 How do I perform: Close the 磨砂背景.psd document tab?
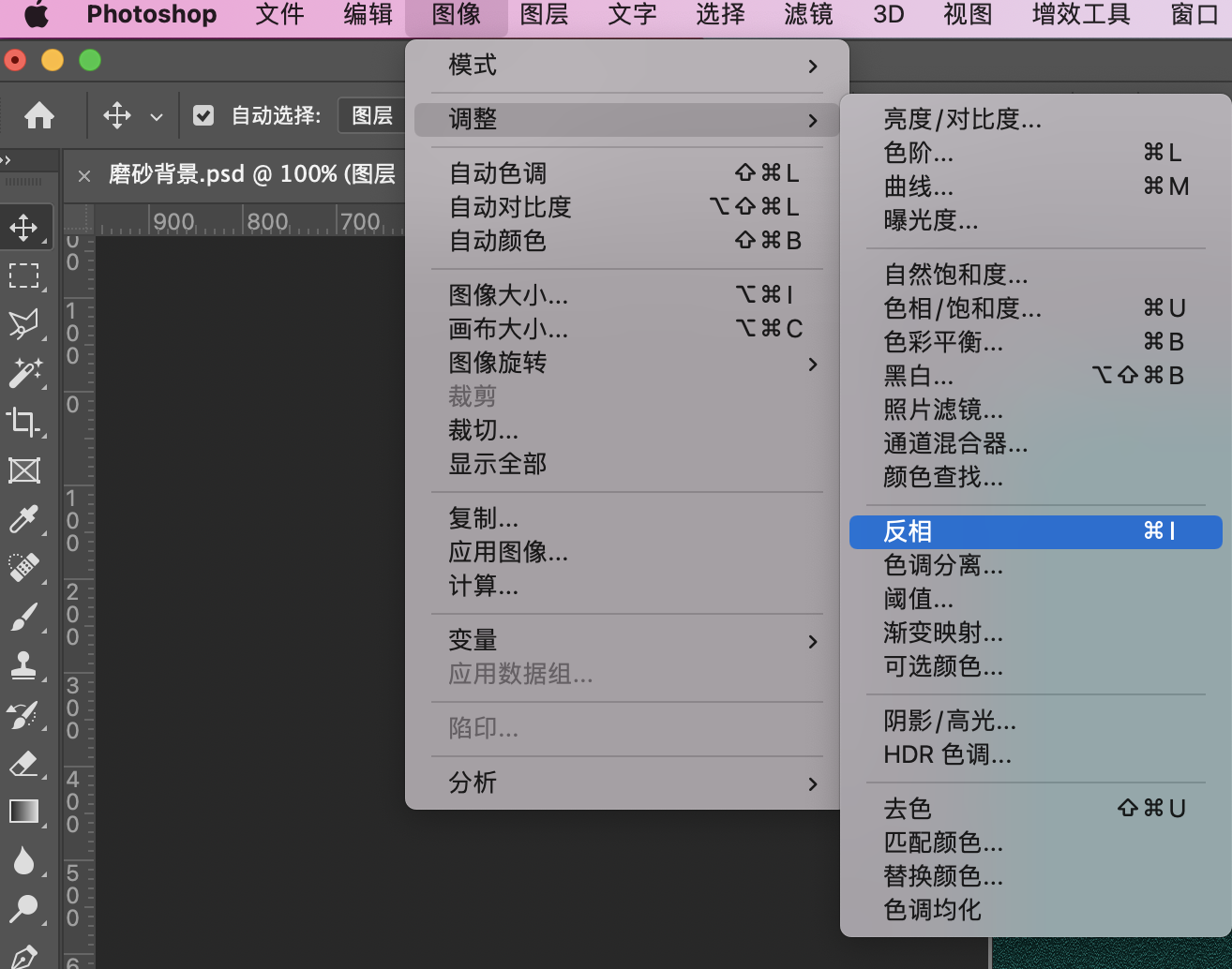coord(84,175)
